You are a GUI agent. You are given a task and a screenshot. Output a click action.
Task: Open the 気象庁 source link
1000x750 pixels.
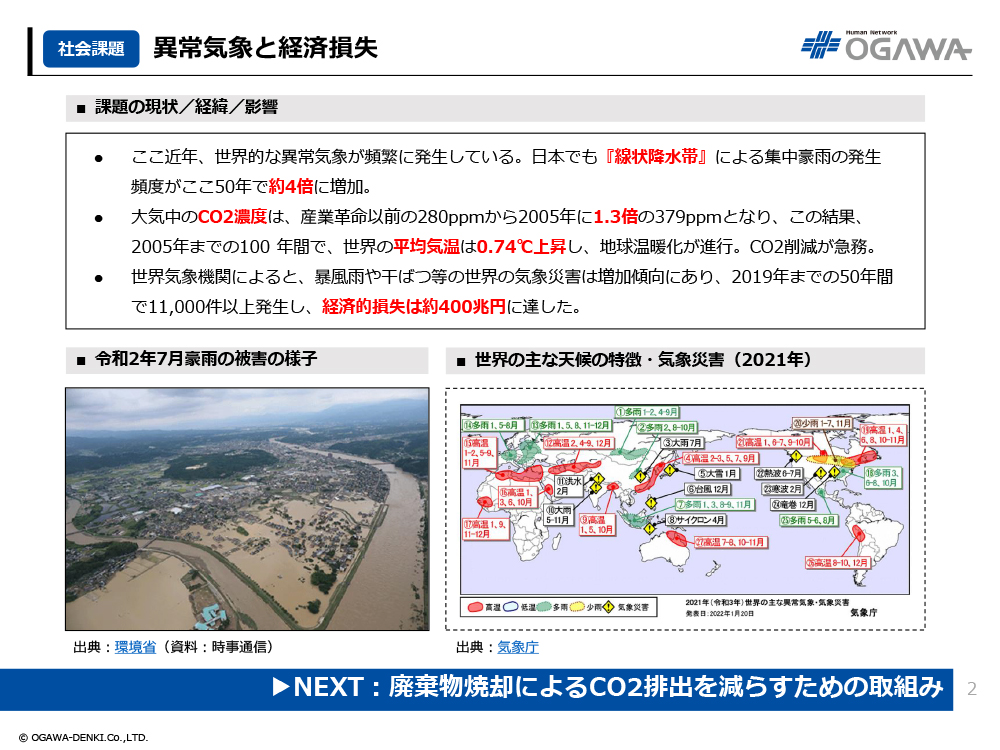pos(518,647)
